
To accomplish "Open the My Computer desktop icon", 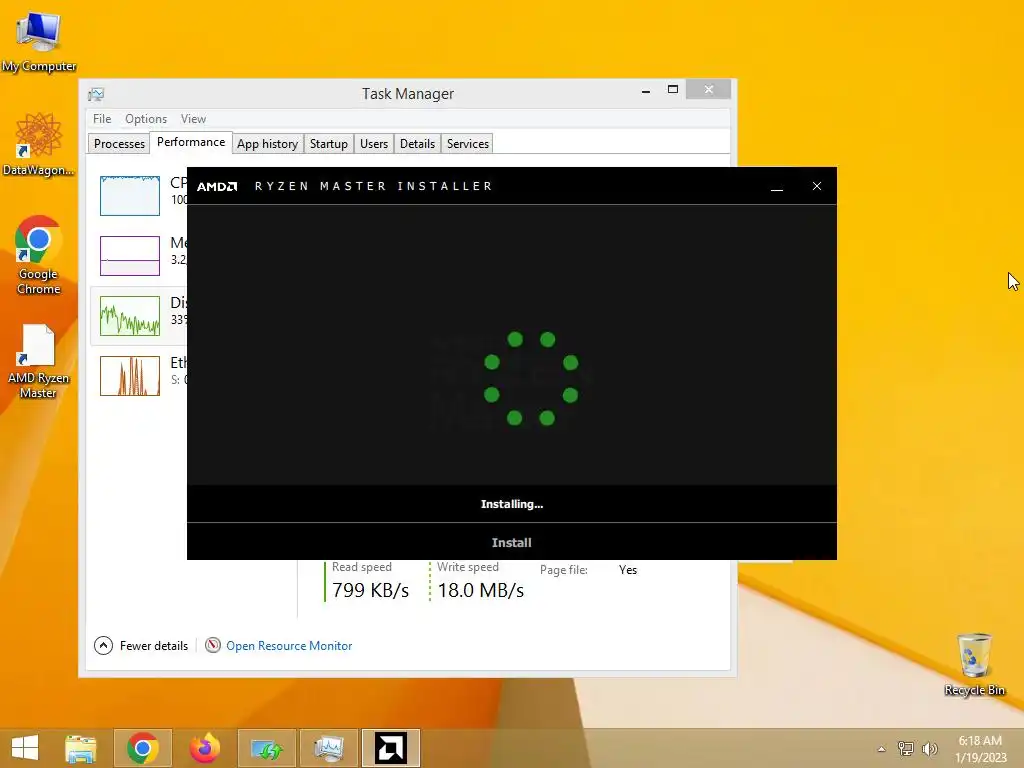I will (39, 41).
